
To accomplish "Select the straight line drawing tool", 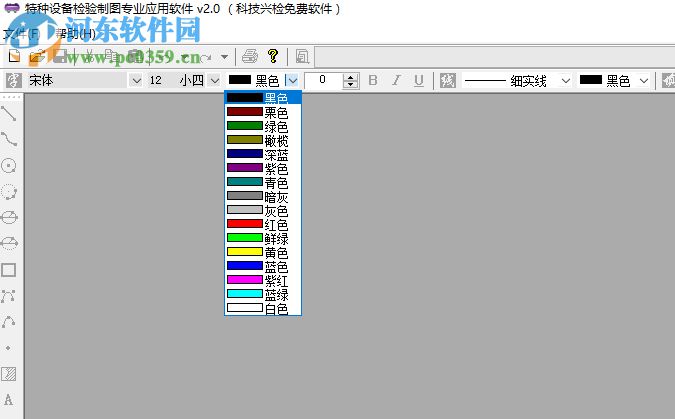I will point(9,114).
